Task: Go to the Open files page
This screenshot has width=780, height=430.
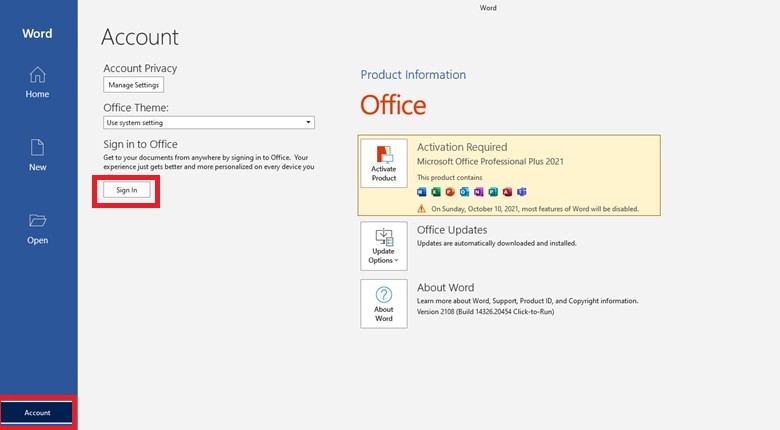Action: [37, 228]
